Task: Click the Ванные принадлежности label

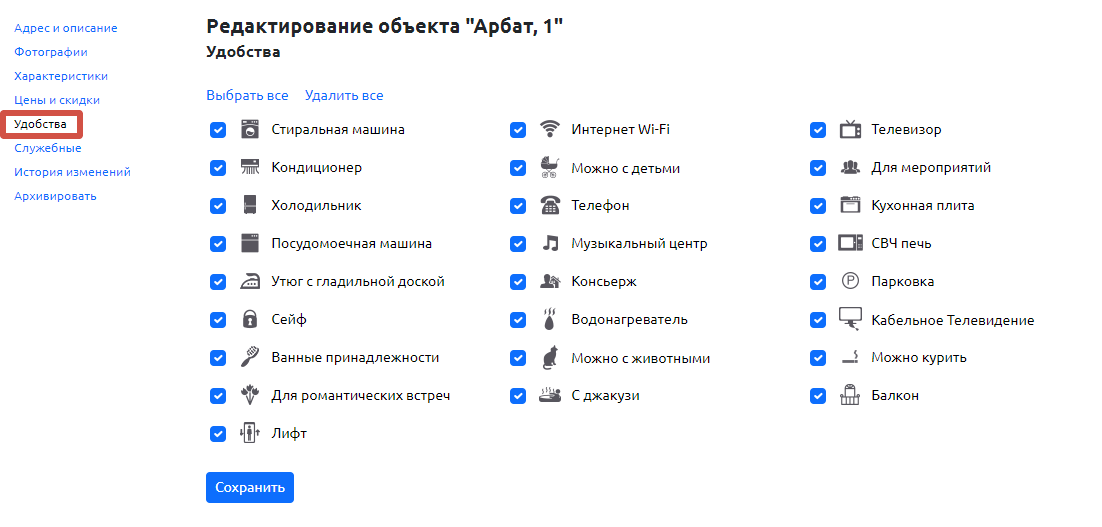Action: [355, 358]
